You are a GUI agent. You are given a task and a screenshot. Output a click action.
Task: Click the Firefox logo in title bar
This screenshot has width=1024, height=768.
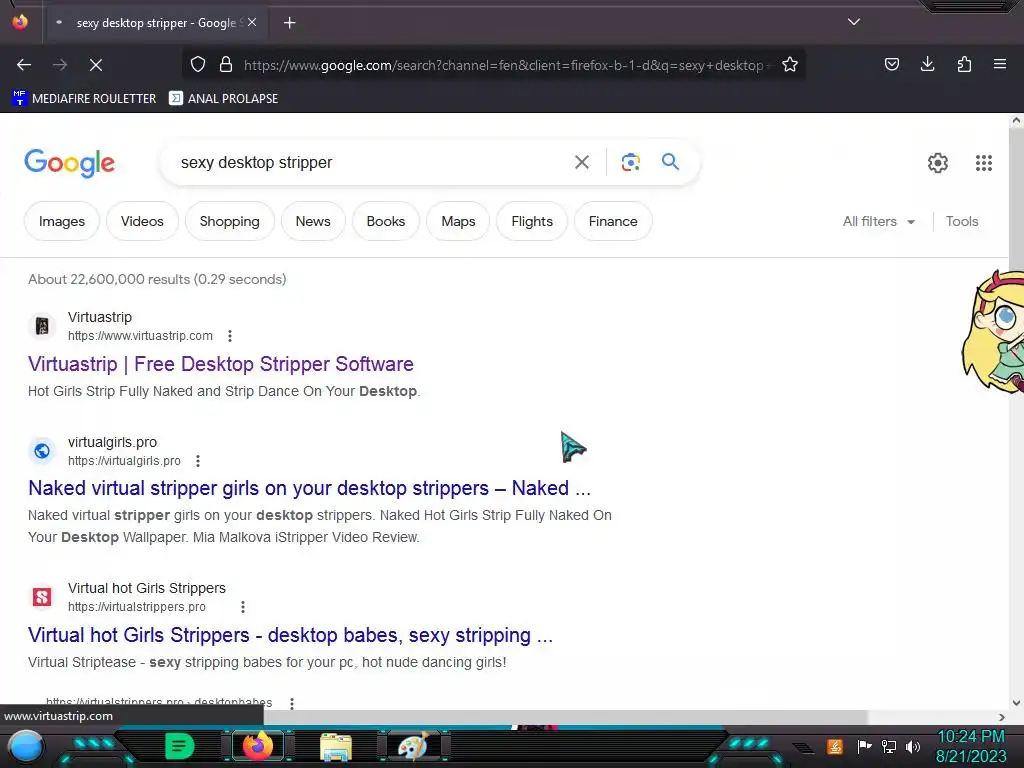click(20, 22)
